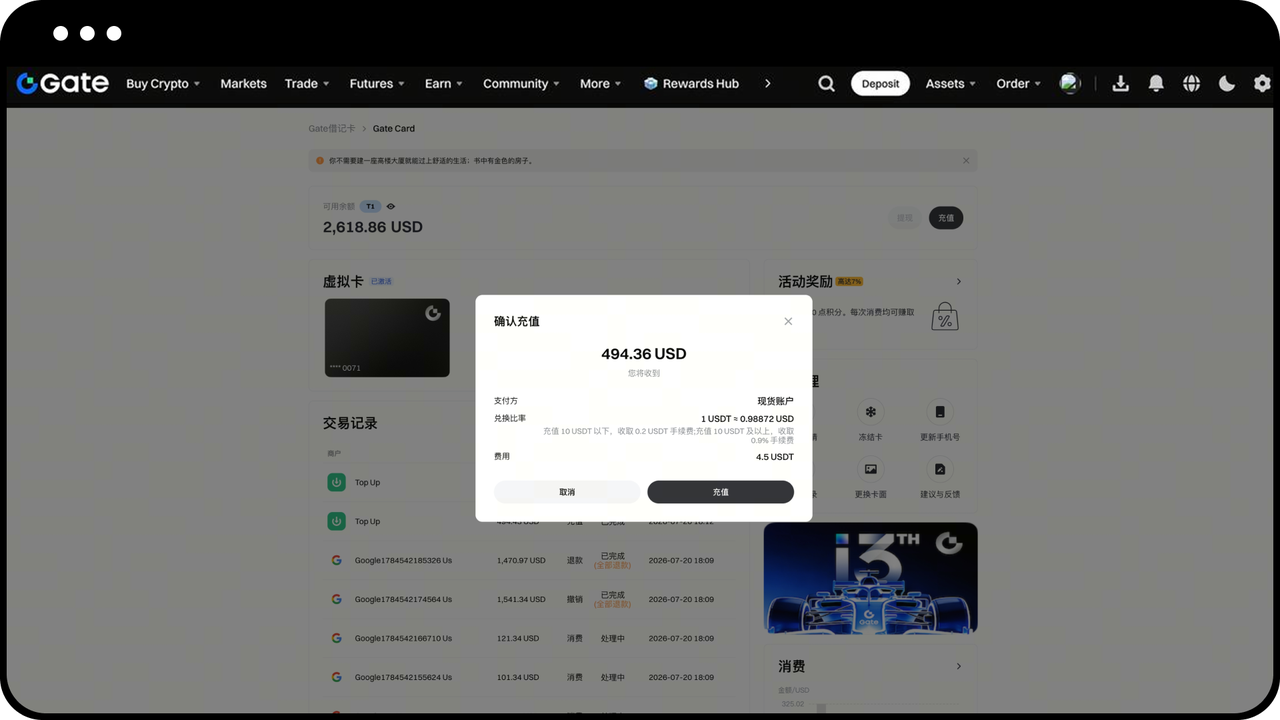Expand the Assets dropdown menu
This screenshot has width=1280, height=720.
(950, 84)
